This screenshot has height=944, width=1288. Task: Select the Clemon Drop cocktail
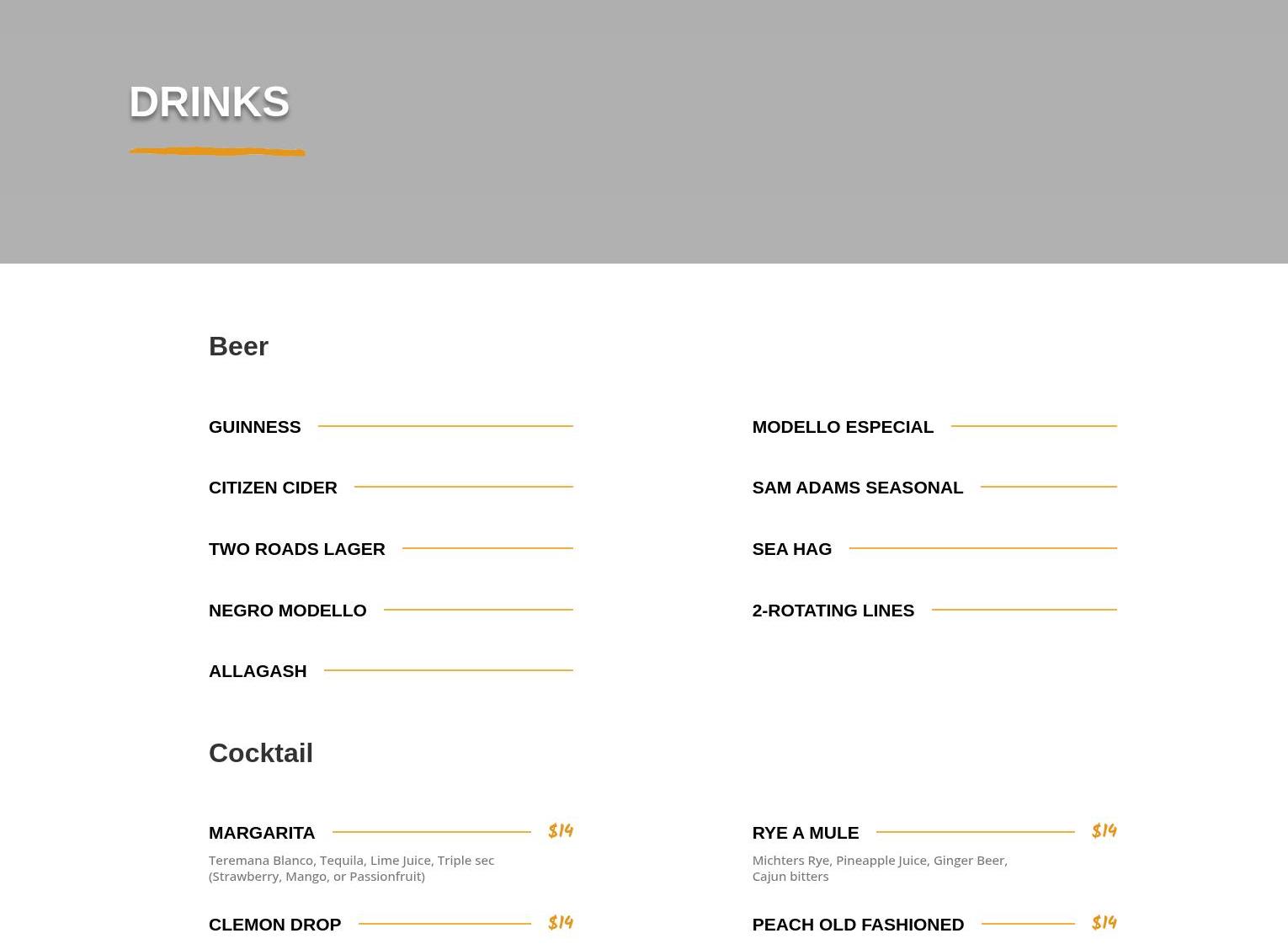(274, 925)
